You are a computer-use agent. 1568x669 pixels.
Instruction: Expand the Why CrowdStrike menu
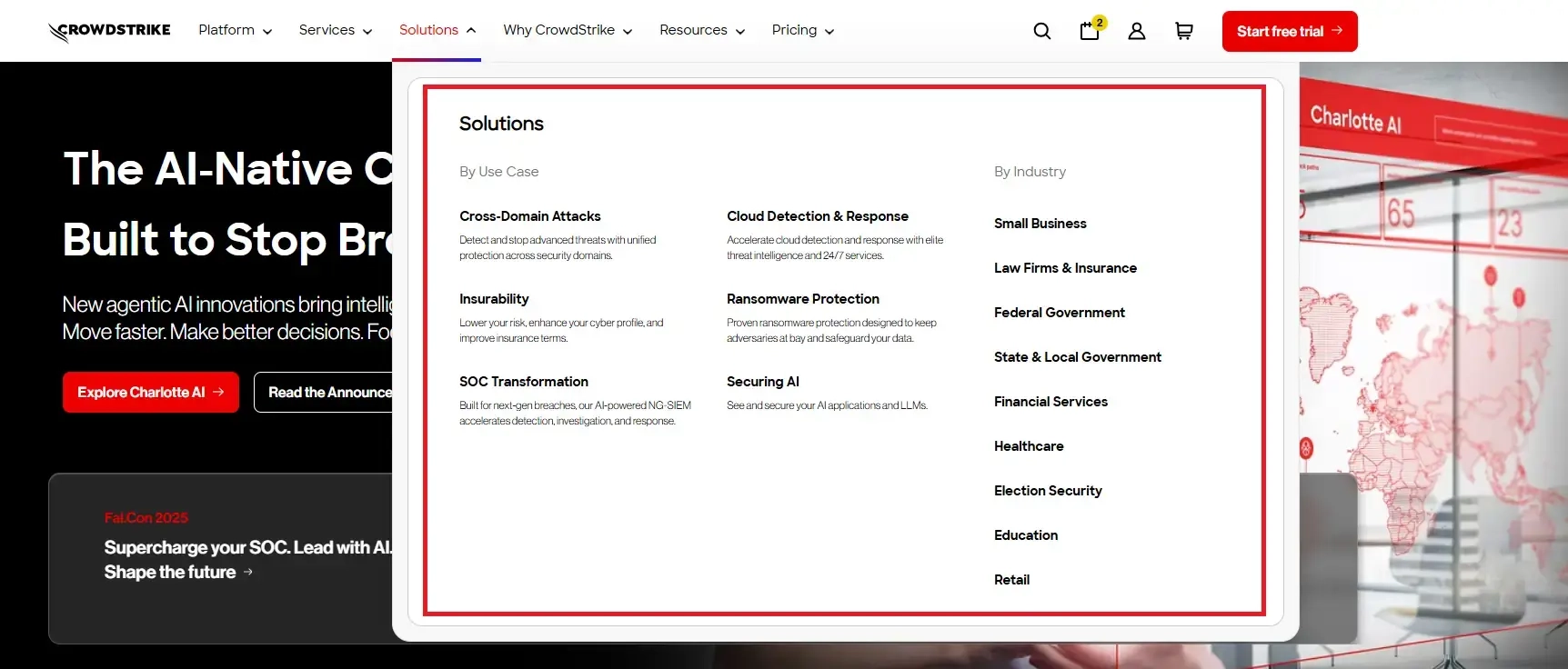(568, 30)
